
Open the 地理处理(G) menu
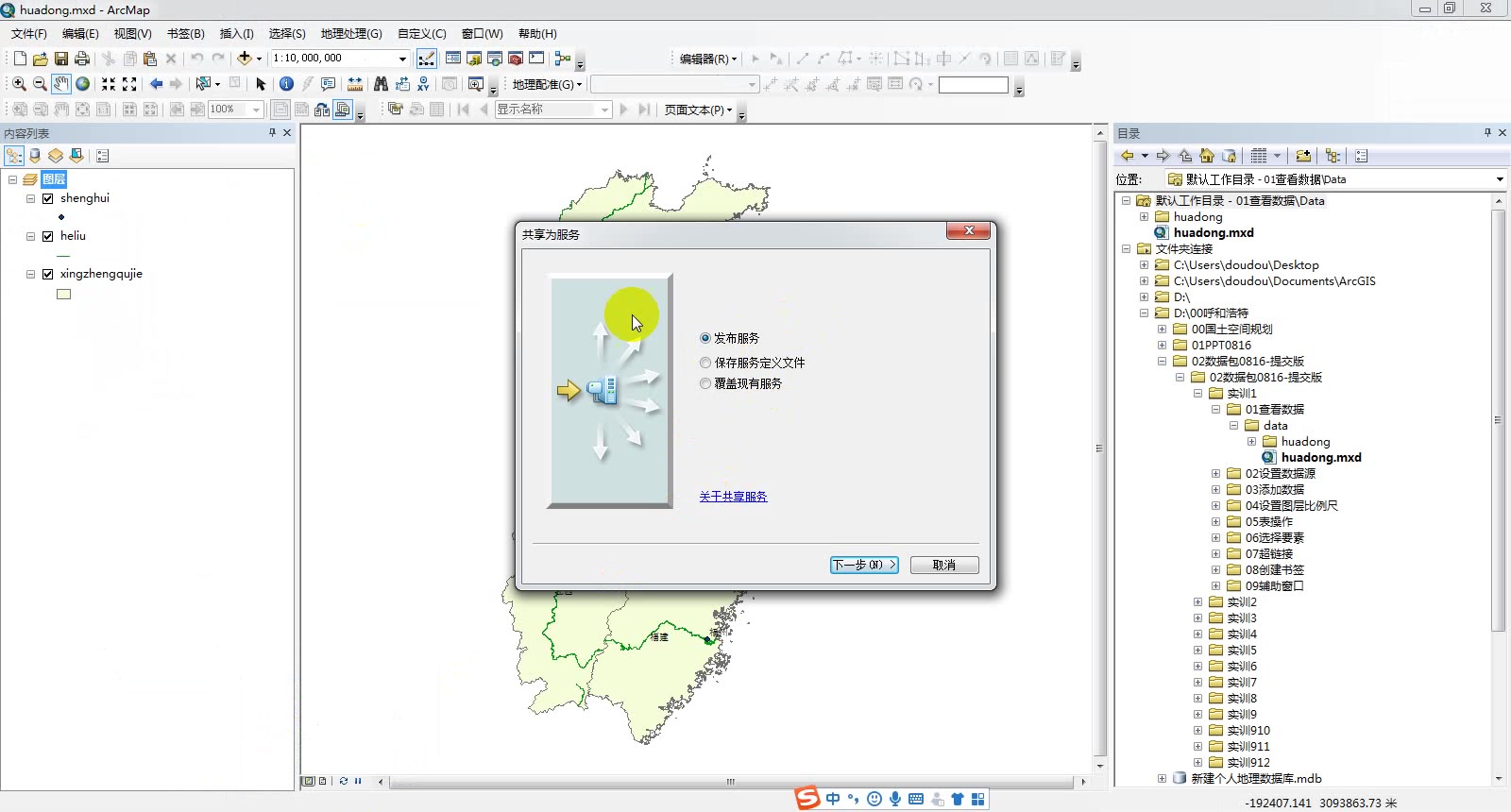point(351,33)
